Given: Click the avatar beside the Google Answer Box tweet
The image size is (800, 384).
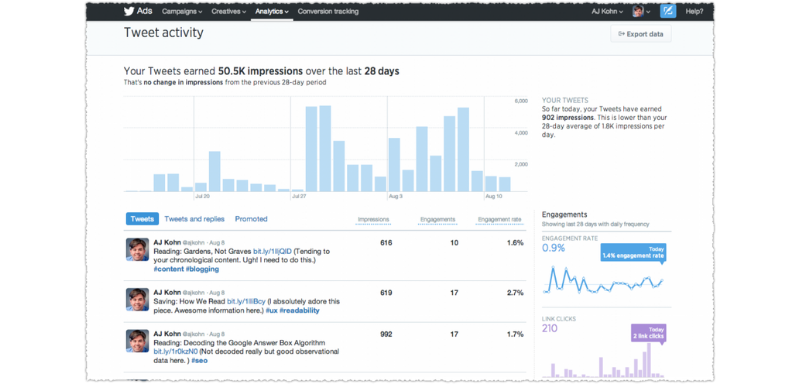Looking at the screenshot, I should click(x=137, y=341).
